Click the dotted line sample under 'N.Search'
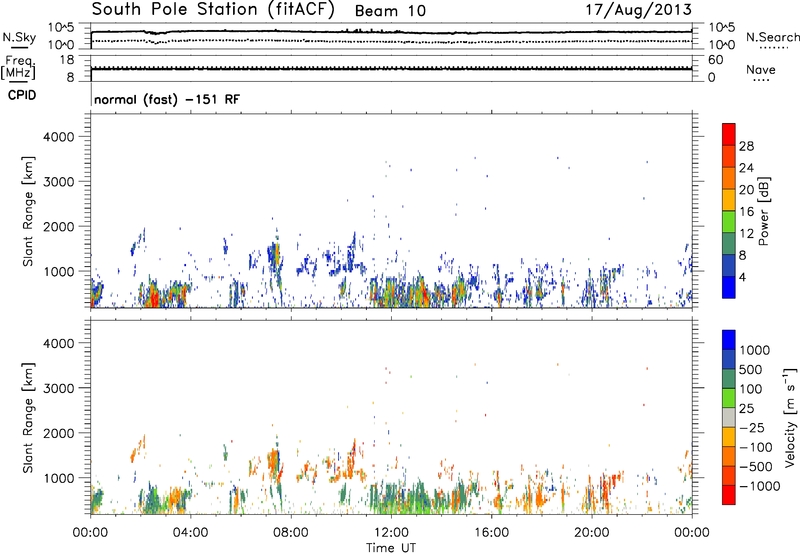Viewport: 800px width, 554px height. click(774, 48)
